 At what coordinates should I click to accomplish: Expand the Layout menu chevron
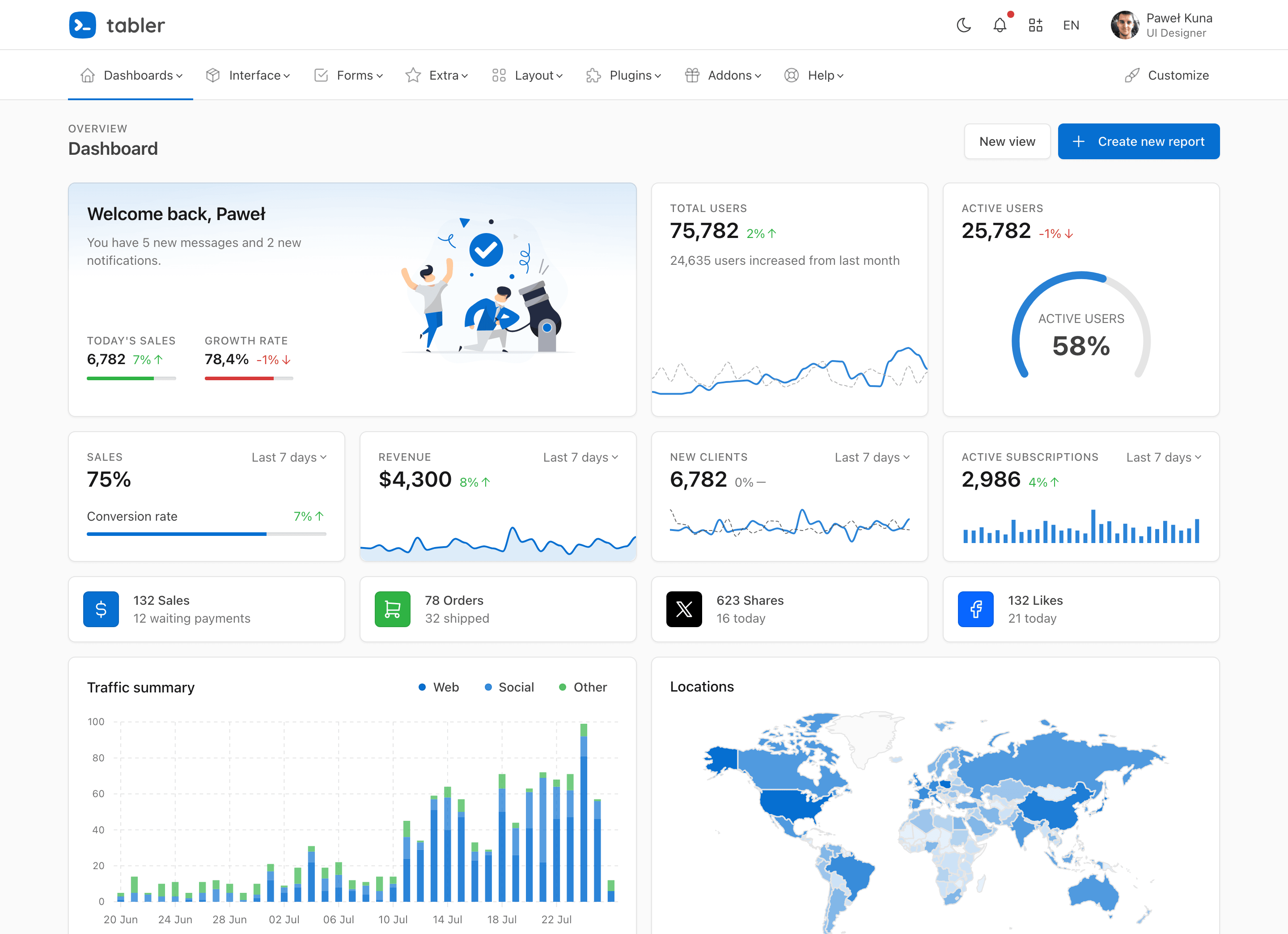coord(559,76)
